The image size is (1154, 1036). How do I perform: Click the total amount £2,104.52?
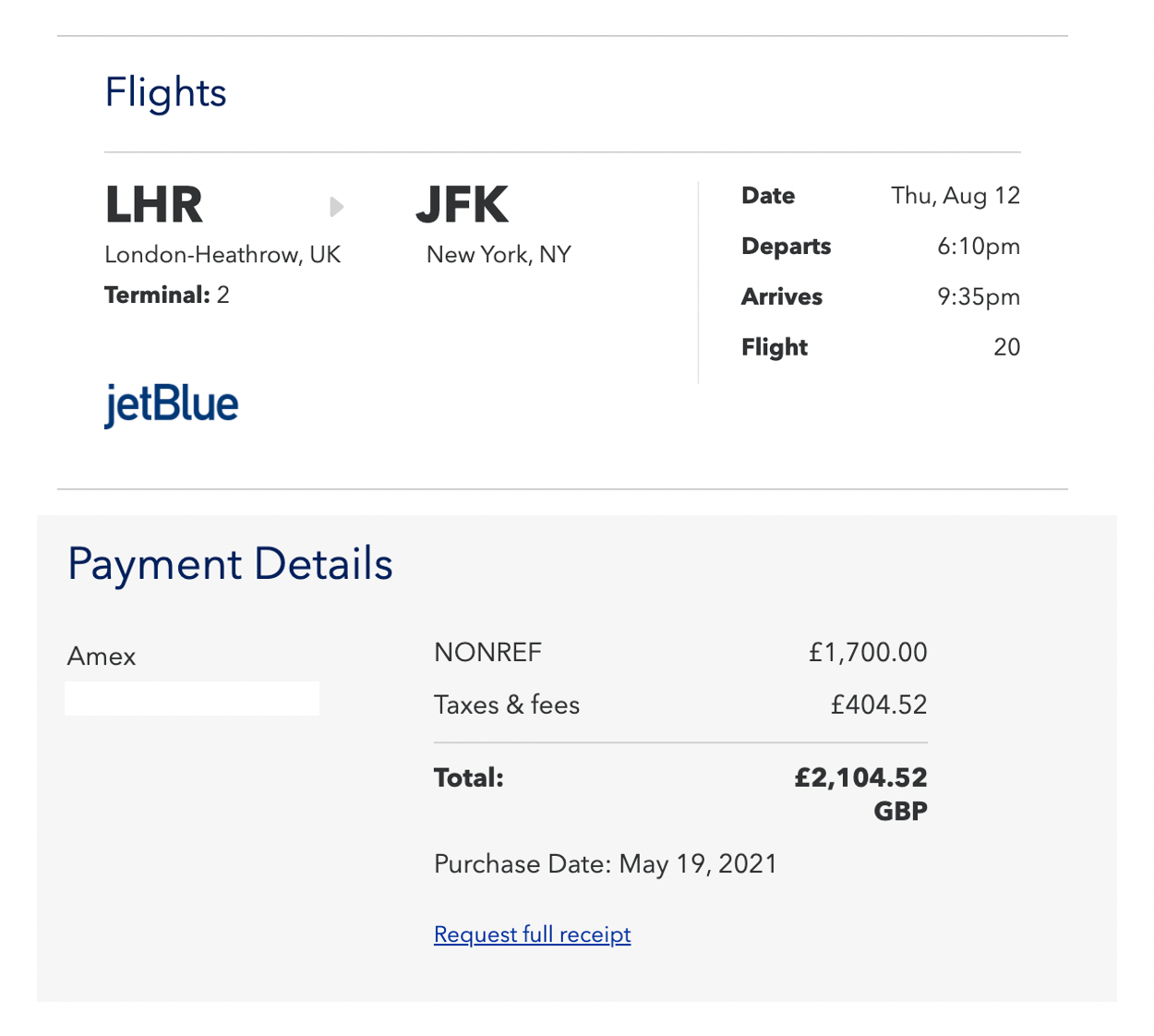pos(860,777)
